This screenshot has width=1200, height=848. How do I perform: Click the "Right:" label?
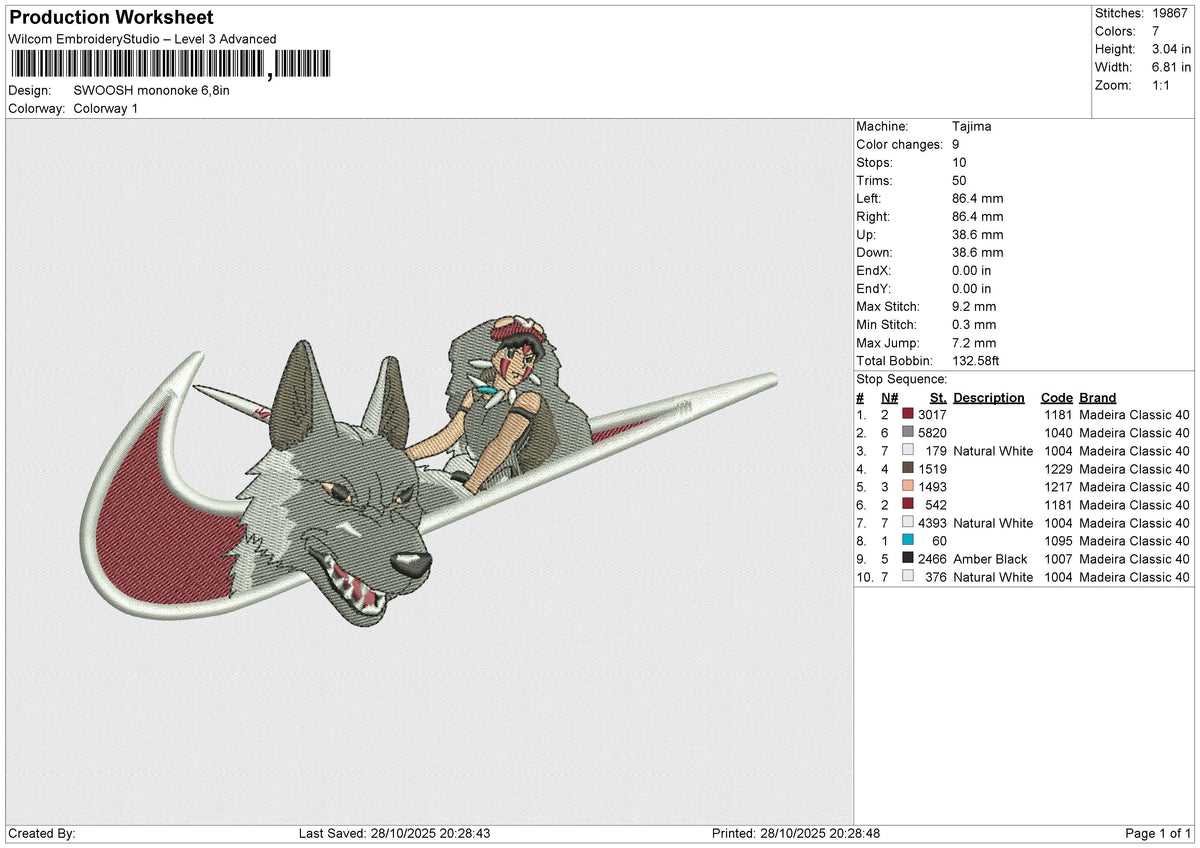(x=875, y=217)
